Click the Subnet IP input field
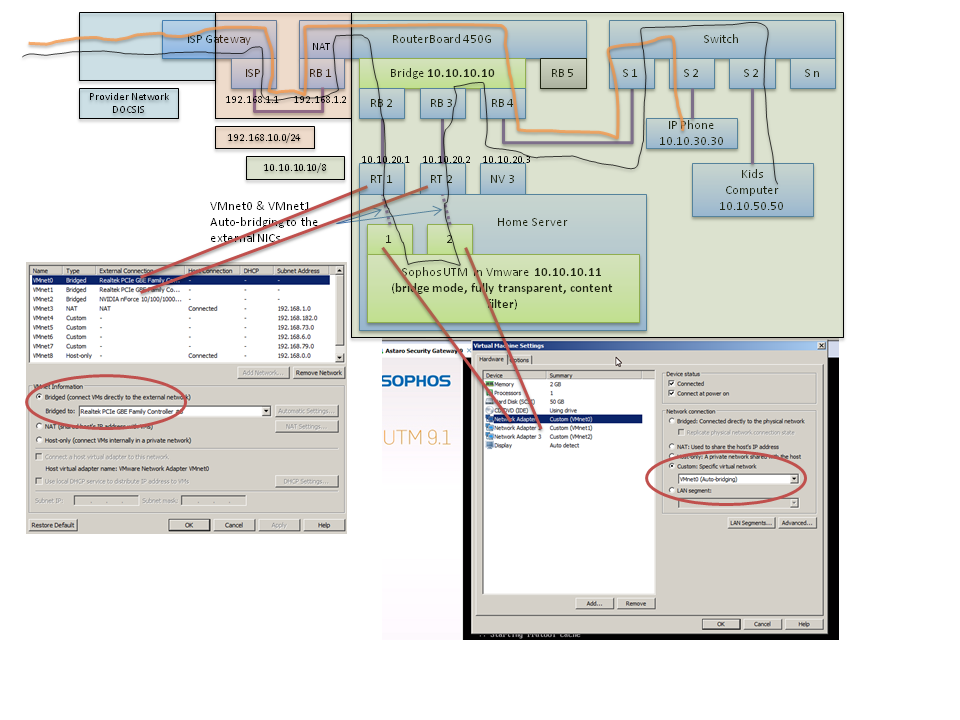 [x=106, y=501]
